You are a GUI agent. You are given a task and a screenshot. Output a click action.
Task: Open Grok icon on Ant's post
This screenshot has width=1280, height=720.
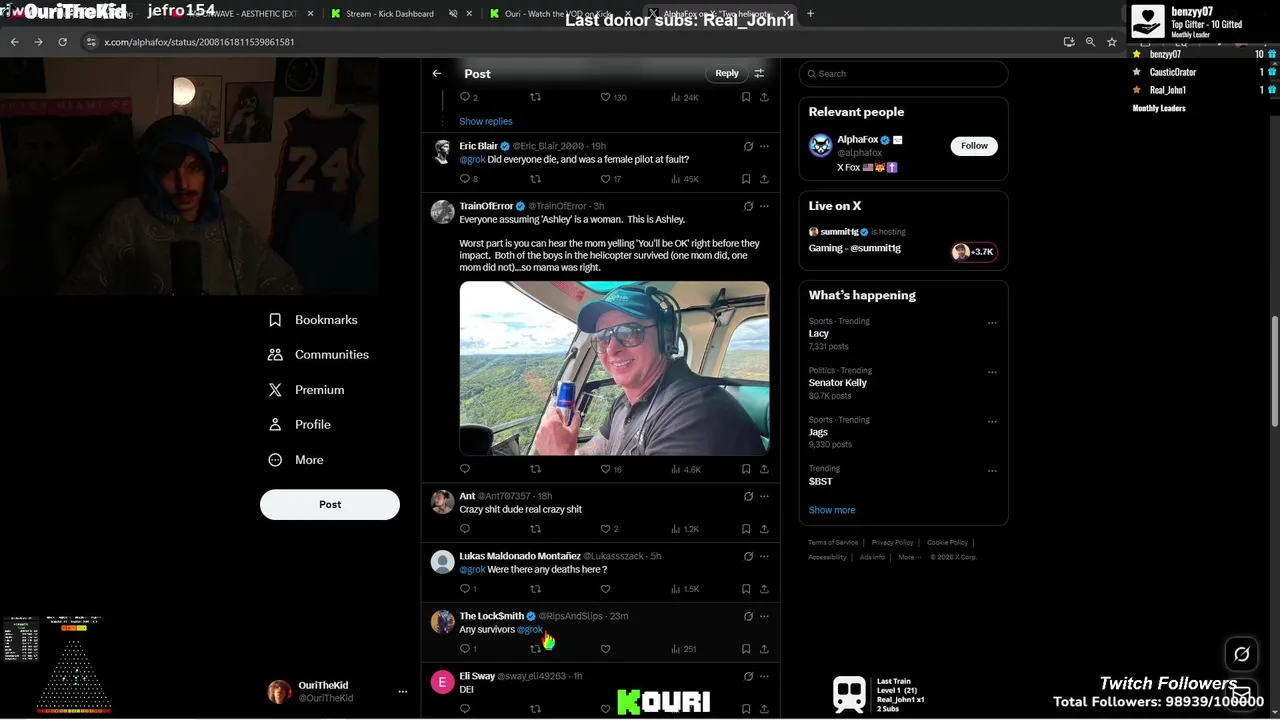[748, 496]
